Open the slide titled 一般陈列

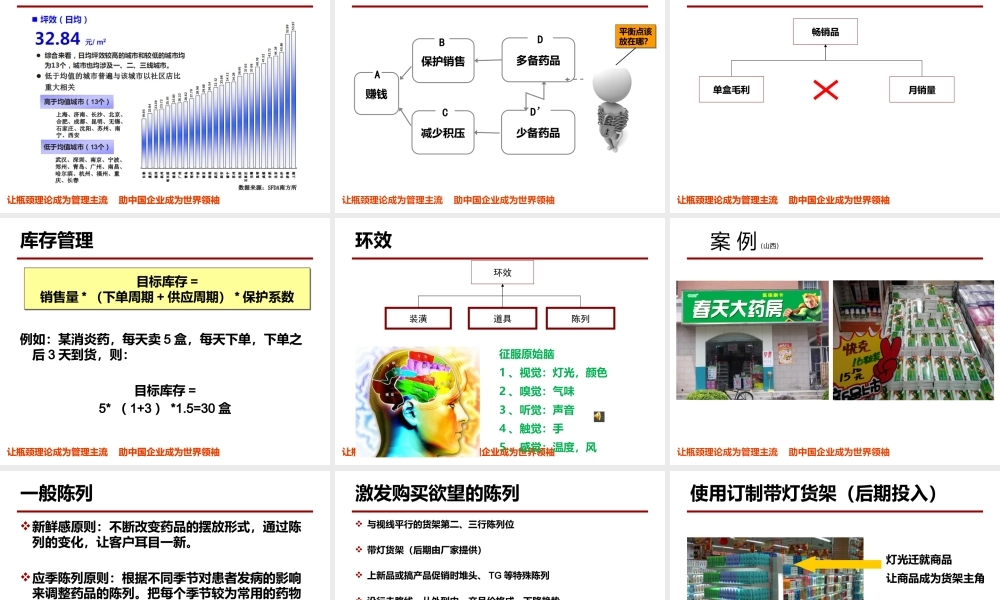tap(165, 536)
